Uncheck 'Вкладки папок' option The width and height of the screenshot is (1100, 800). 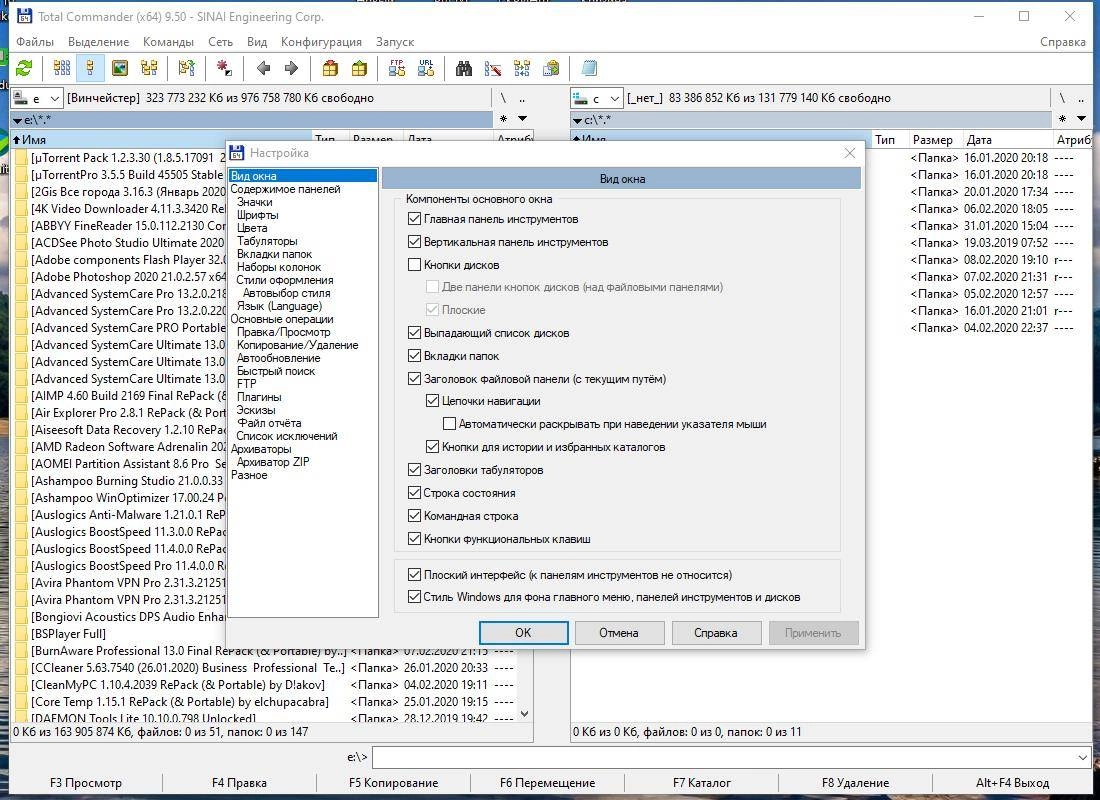[x=414, y=356]
